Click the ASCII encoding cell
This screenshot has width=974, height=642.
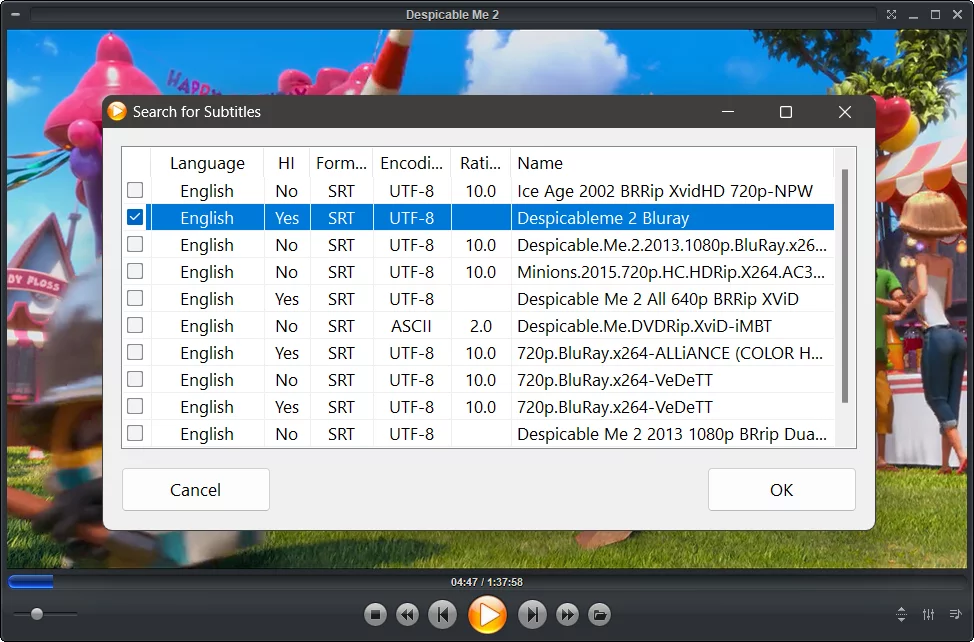coord(411,326)
